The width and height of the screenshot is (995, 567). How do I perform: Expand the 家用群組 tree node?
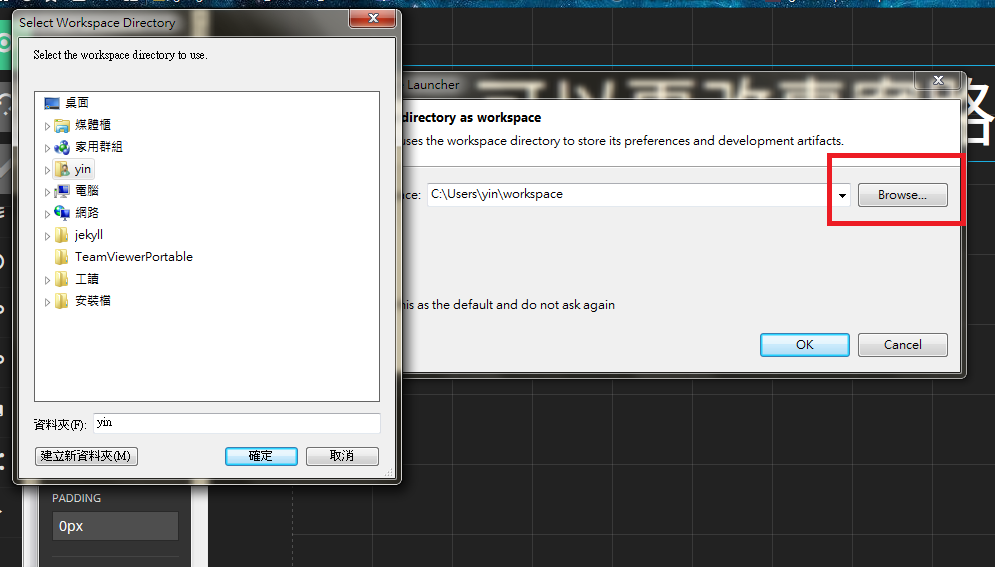click(x=47, y=148)
